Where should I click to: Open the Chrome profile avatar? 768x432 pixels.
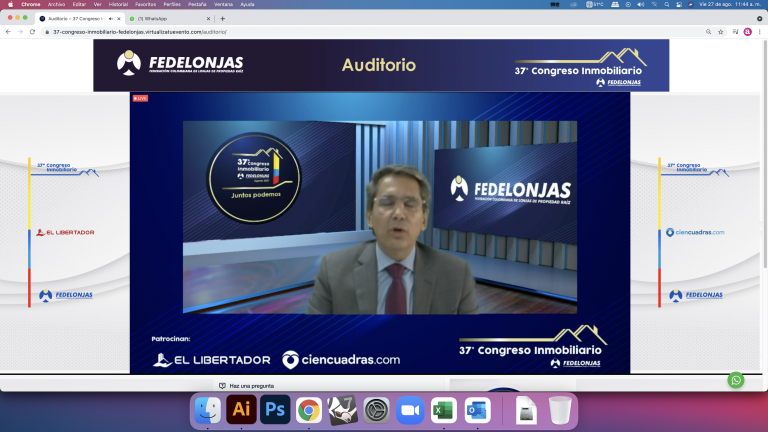point(747,32)
